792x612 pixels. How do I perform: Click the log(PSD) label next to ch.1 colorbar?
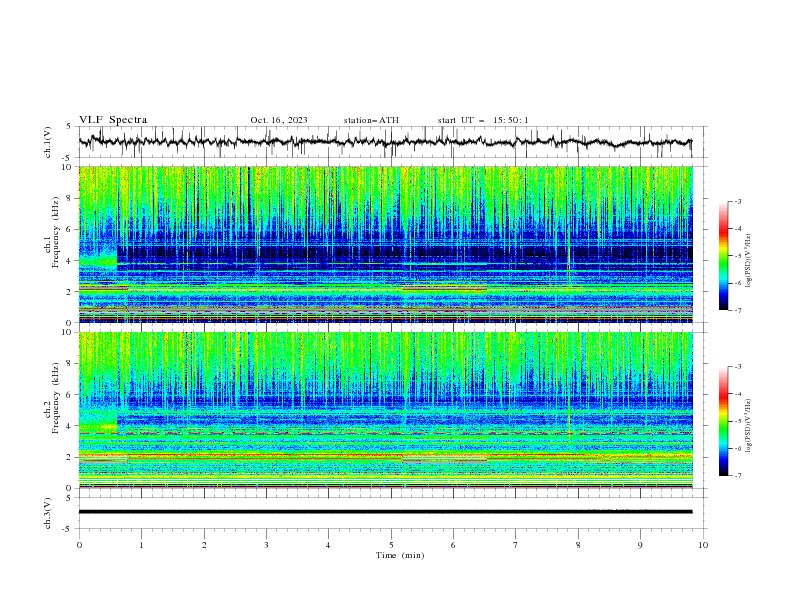749,261
